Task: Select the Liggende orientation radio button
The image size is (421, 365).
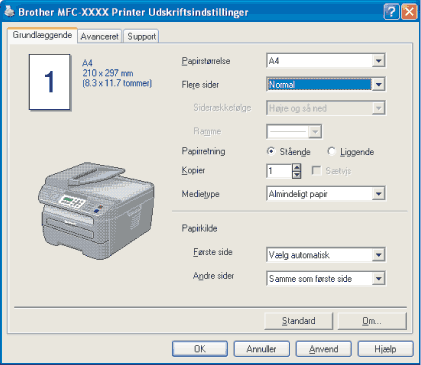Action: pos(331,151)
